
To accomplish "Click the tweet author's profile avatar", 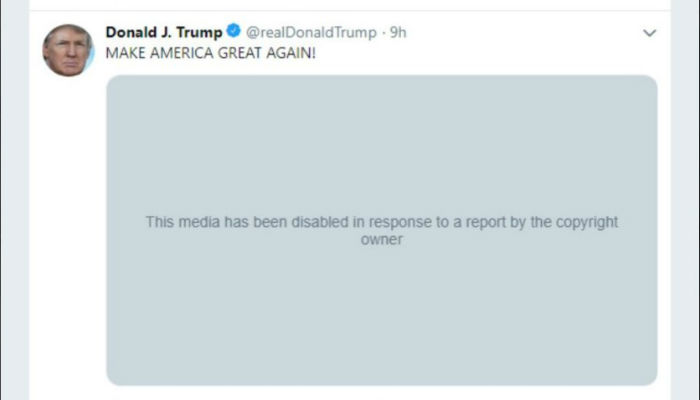I will 67,50.
